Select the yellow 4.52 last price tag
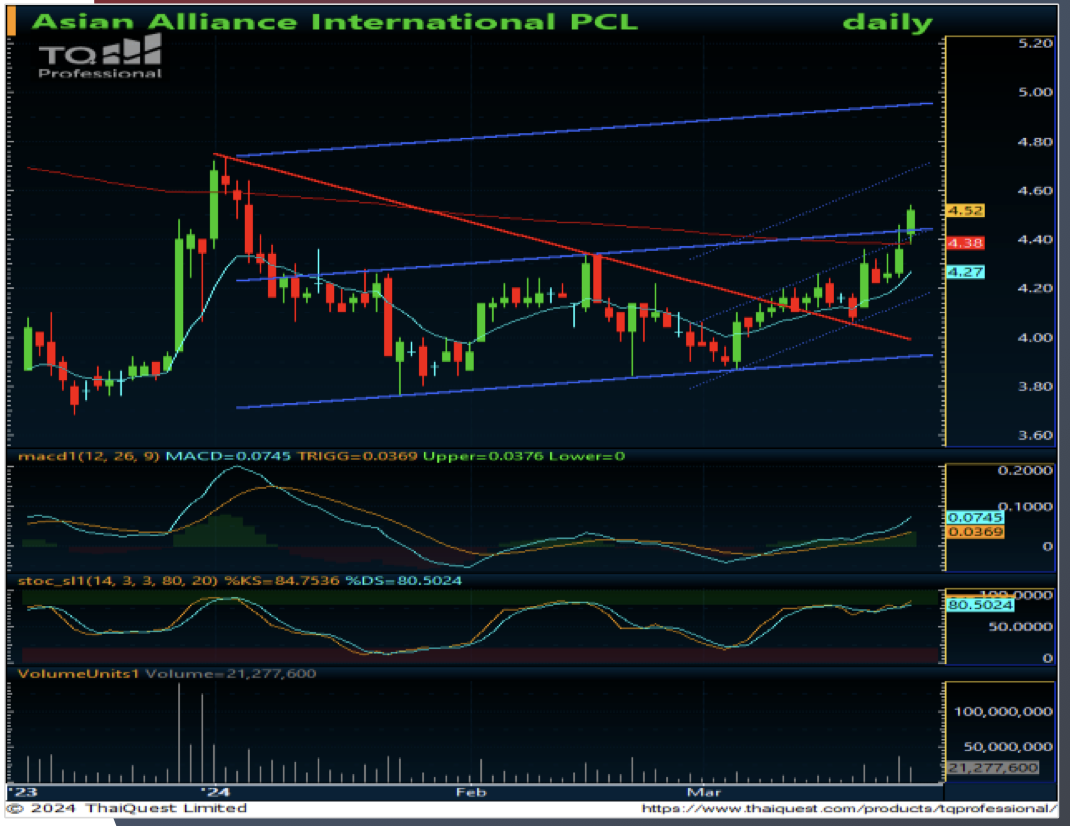 tap(965, 211)
